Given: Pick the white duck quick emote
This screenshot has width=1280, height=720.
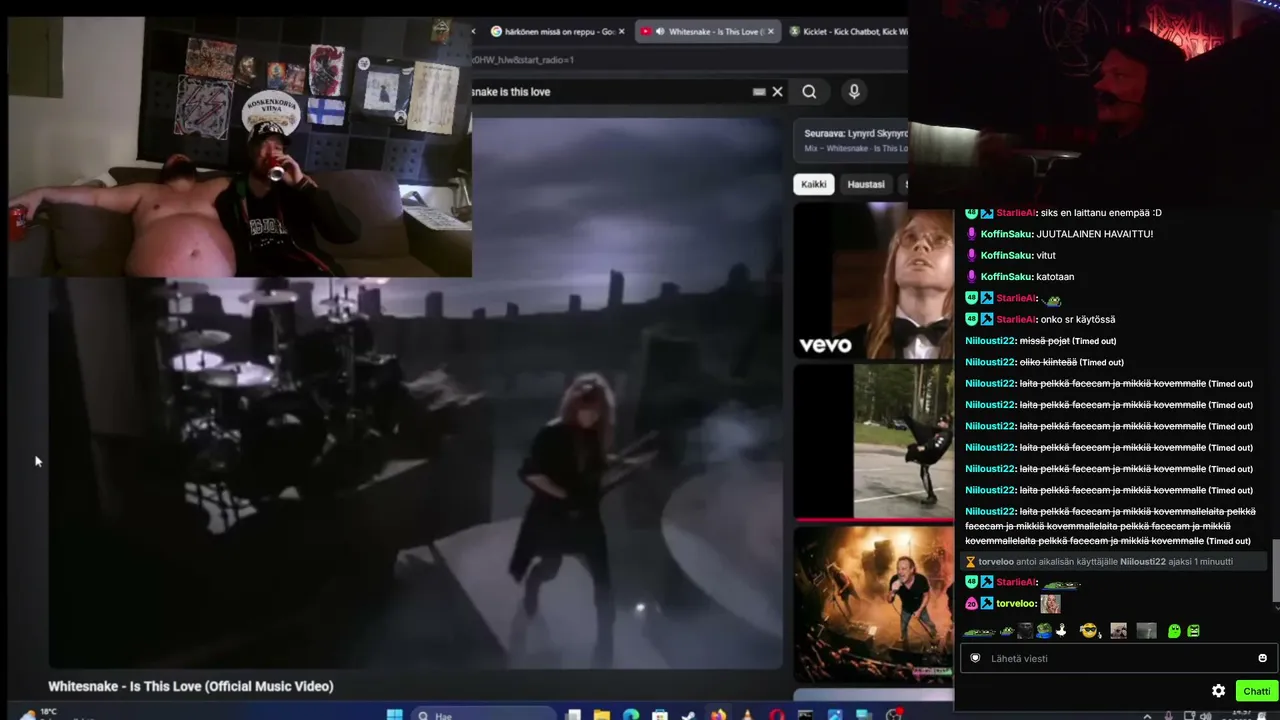Looking at the screenshot, I should [1061, 631].
